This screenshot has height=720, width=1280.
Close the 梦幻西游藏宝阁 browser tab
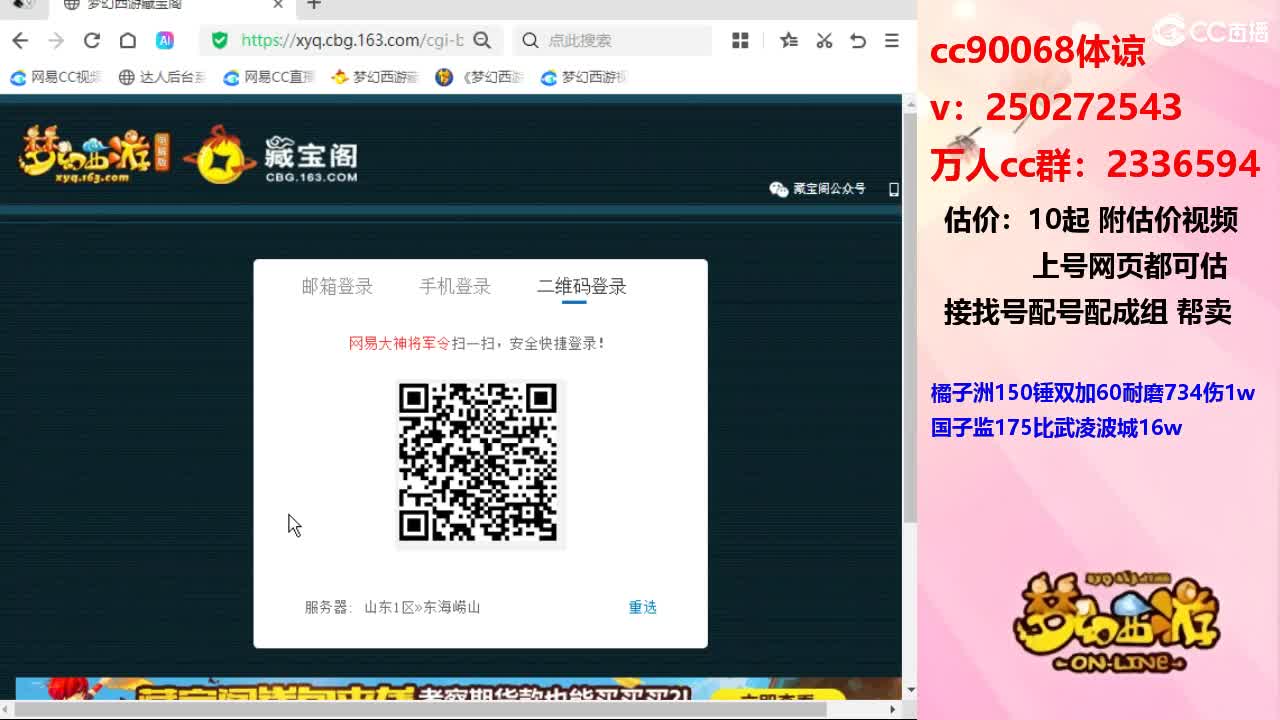click(x=278, y=5)
